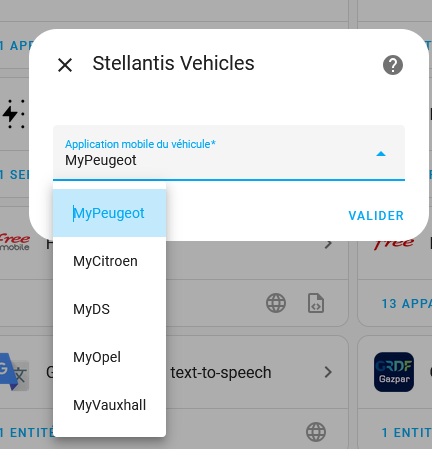Open the help question mark icon
The height and width of the screenshot is (449, 432).
[x=393, y=65]
